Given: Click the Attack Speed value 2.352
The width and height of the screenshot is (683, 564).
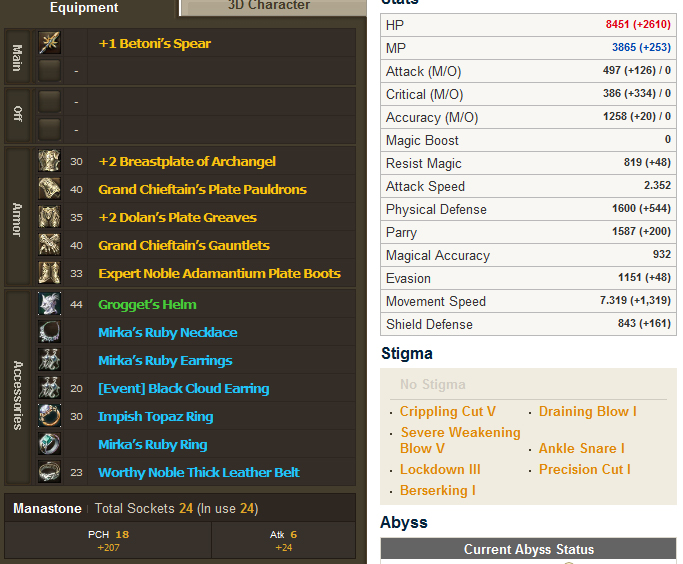Looking at the screenshot, I should [657, 185].
